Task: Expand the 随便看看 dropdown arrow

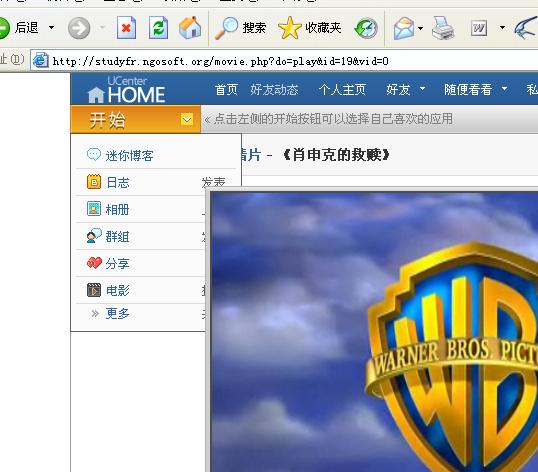Action: [x=504, y=88]
